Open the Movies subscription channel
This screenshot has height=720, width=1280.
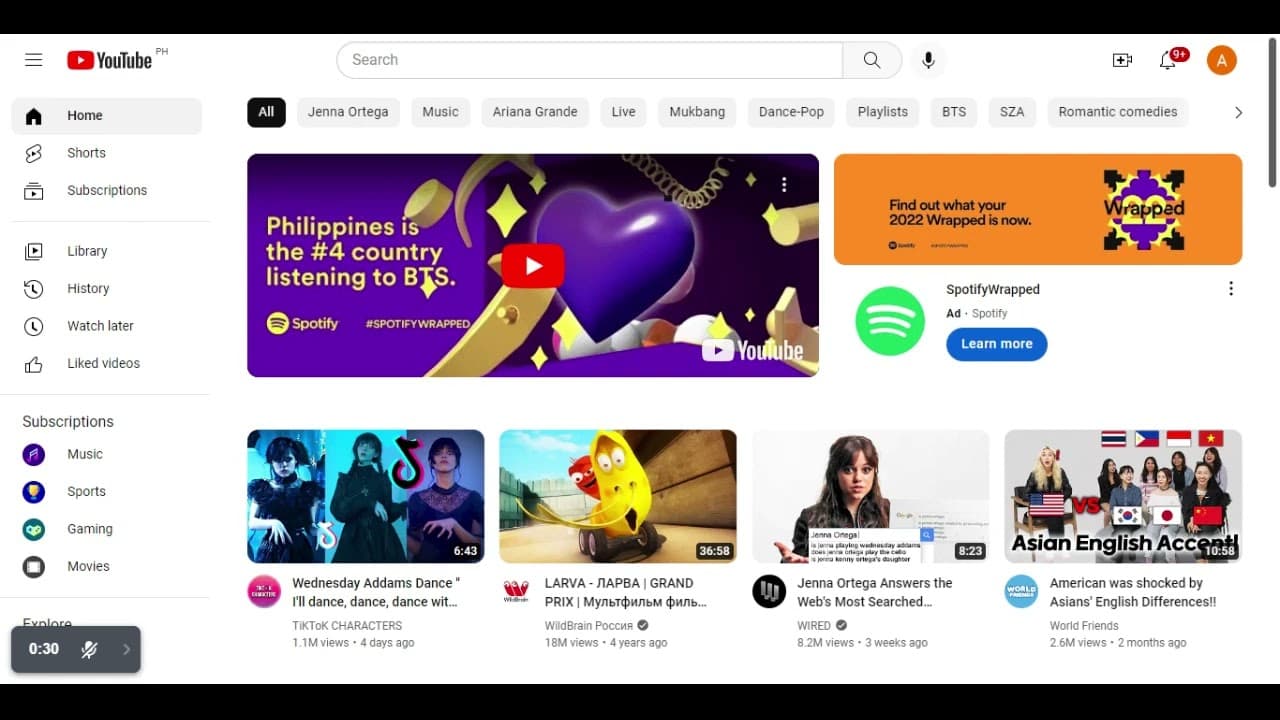(107, 566)
